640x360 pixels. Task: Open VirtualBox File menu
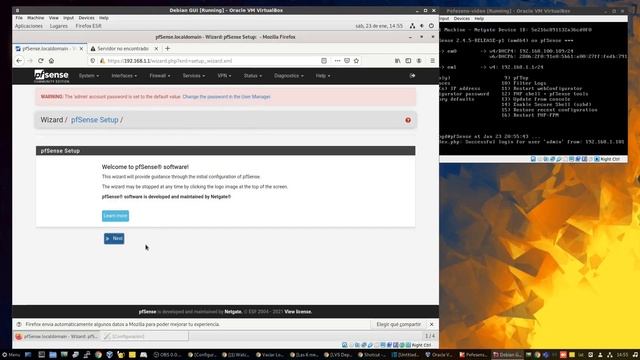pyautogui.click(x=19, y=18)
